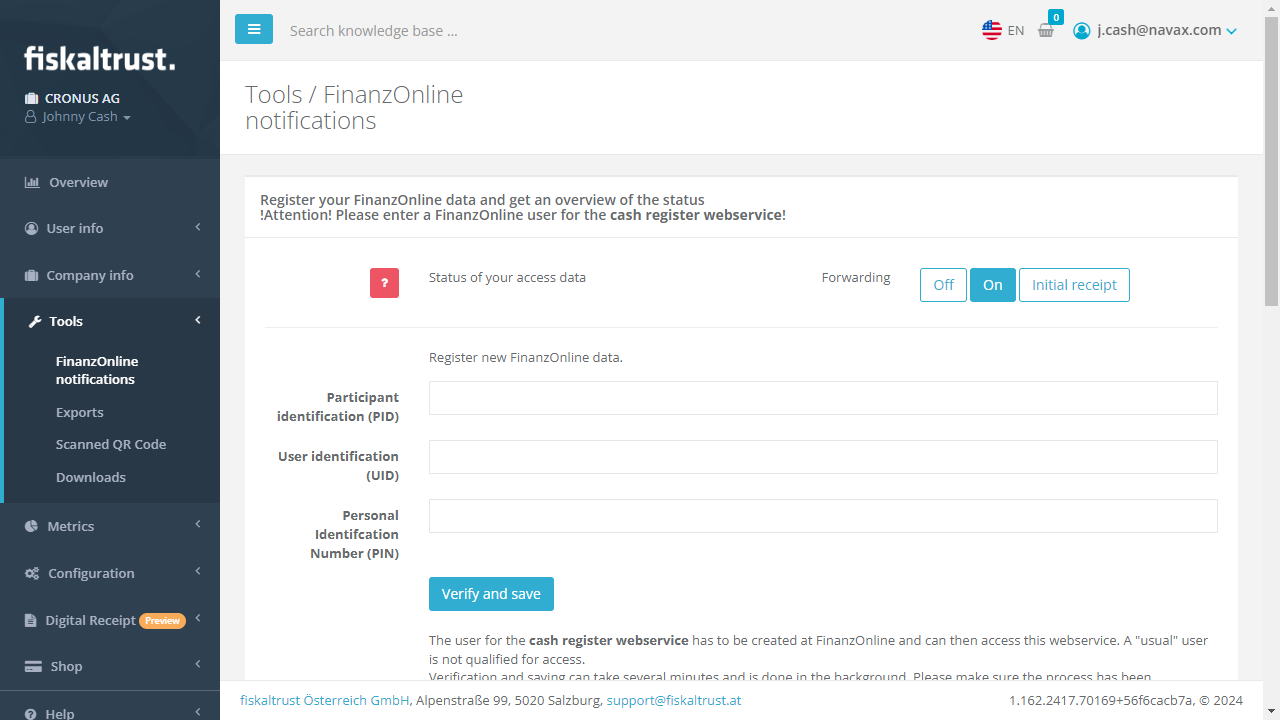Click the Shop credit card icon

coord(33,666)
